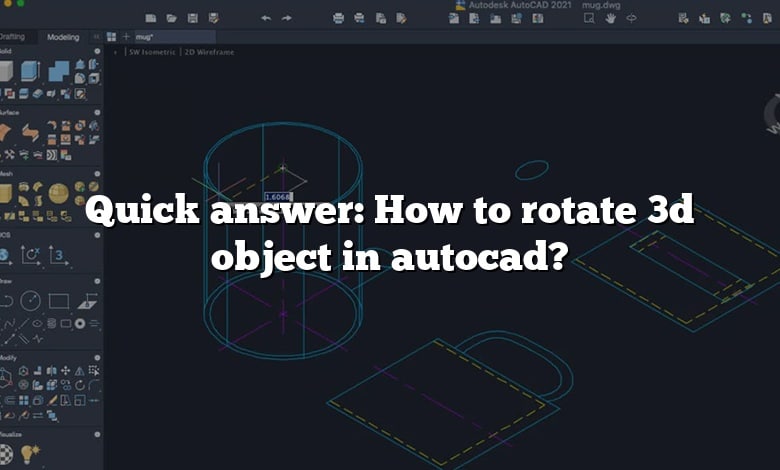The image size is (780, 470).
Task: Click the Save floppy disk icon
Action: coord(194,18)
